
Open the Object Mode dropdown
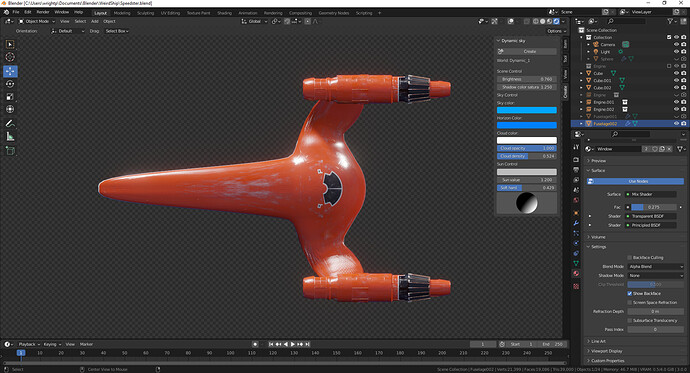[x=37, y=21]
